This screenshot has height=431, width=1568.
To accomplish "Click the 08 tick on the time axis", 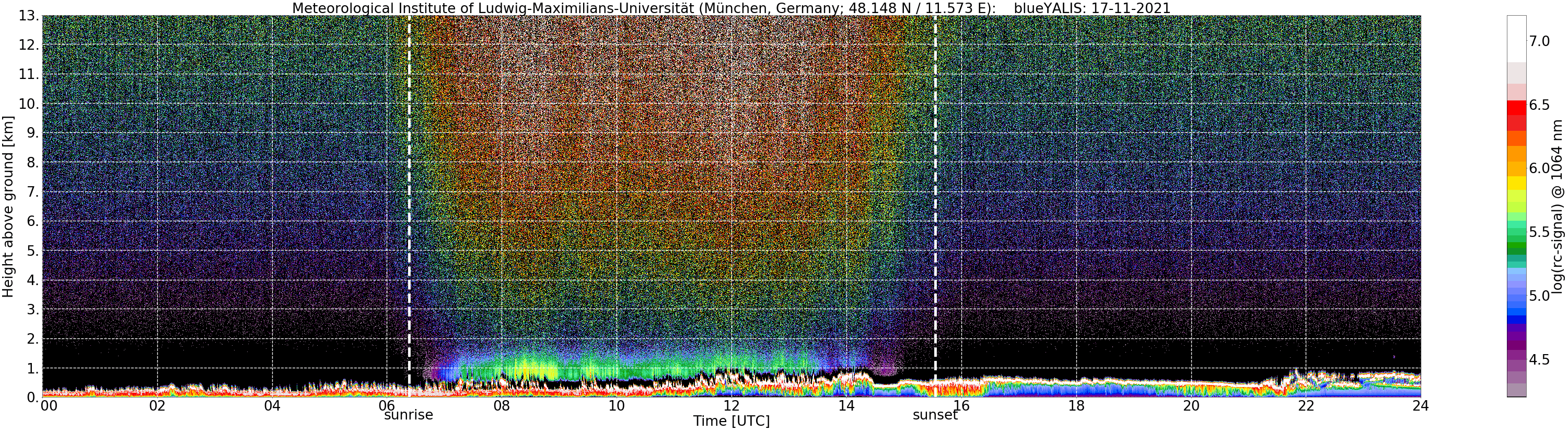I will pos(502,405).
